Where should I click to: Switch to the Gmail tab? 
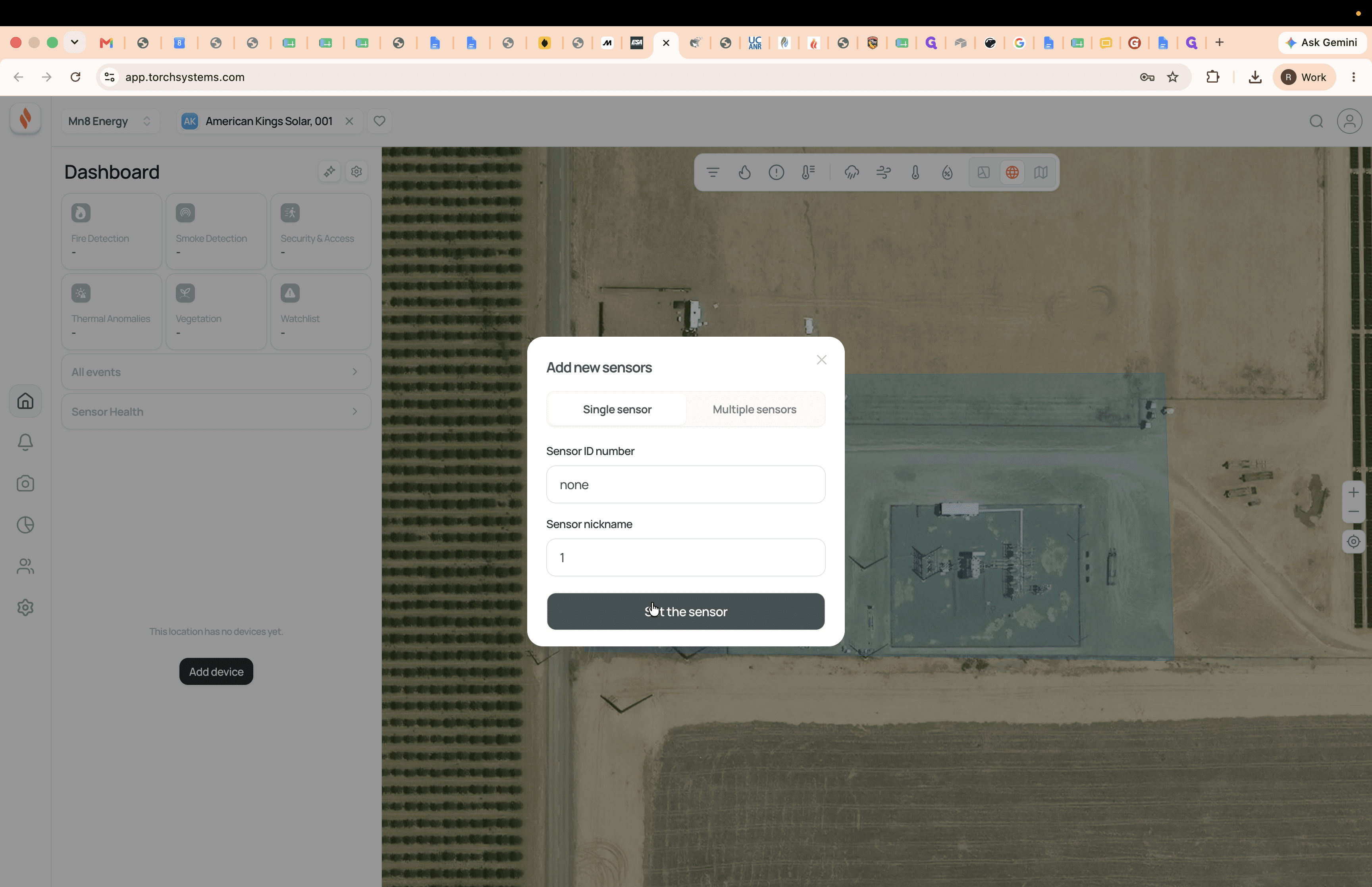[x=106, y=42]
